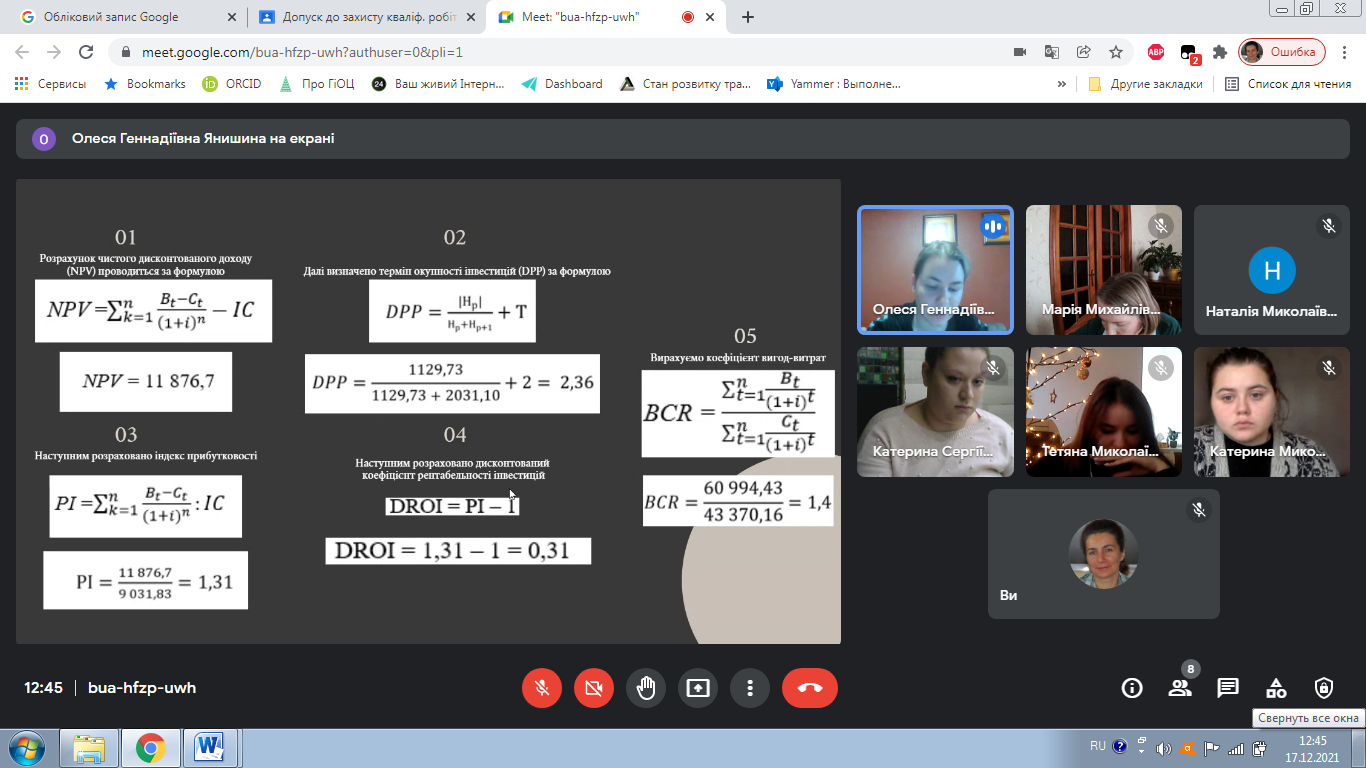Raise hand in the meeting
Image resolution: width=1366 pixels, height=768 pixels.
click(646, 688)
